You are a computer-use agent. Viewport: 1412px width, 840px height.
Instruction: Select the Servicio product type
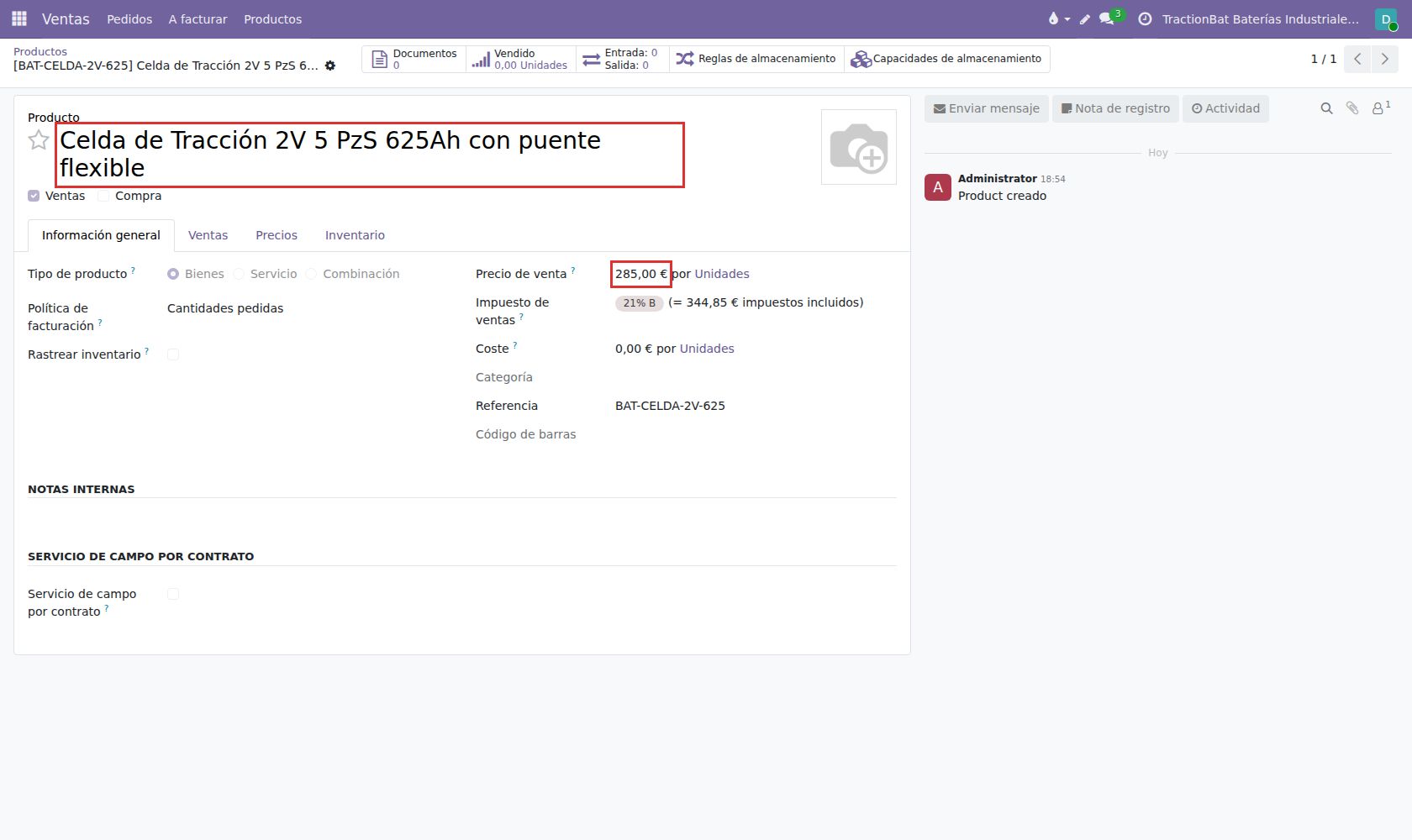(x=265, y=274)
